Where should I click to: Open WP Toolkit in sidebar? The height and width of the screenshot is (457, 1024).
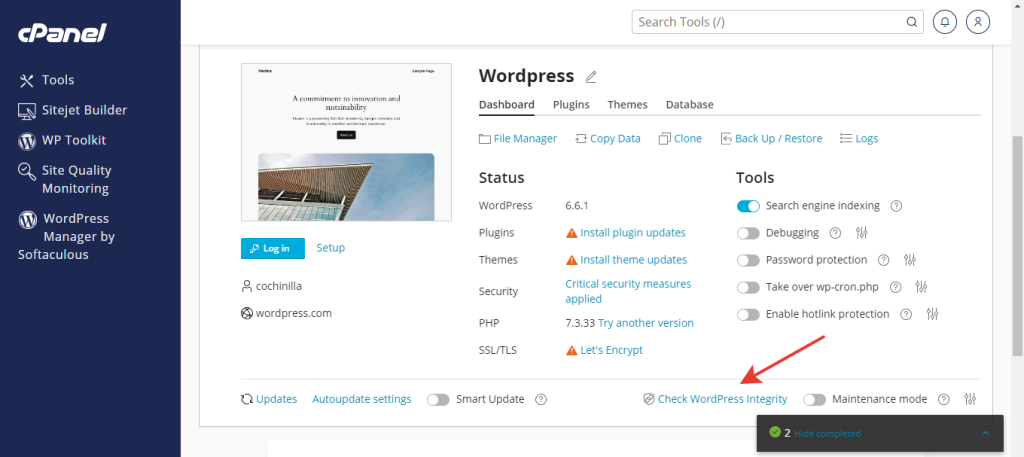pyautogui.click(x=73, y=140)
